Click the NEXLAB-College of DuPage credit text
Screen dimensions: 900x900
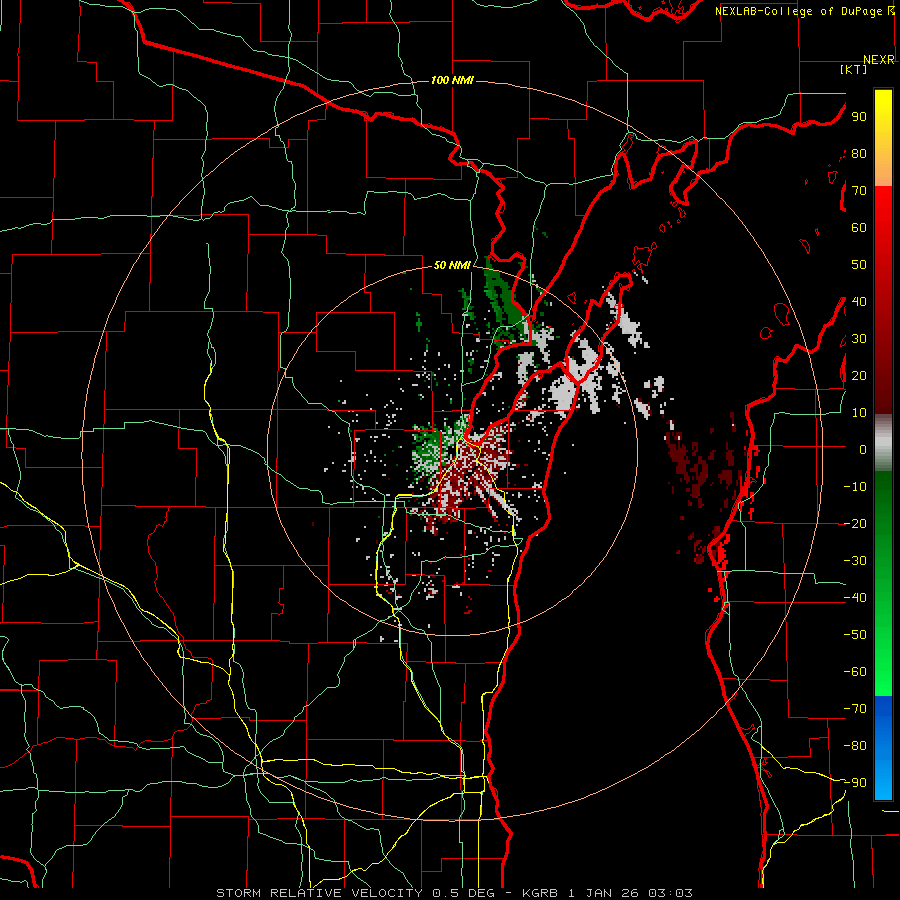coord(804,11)
